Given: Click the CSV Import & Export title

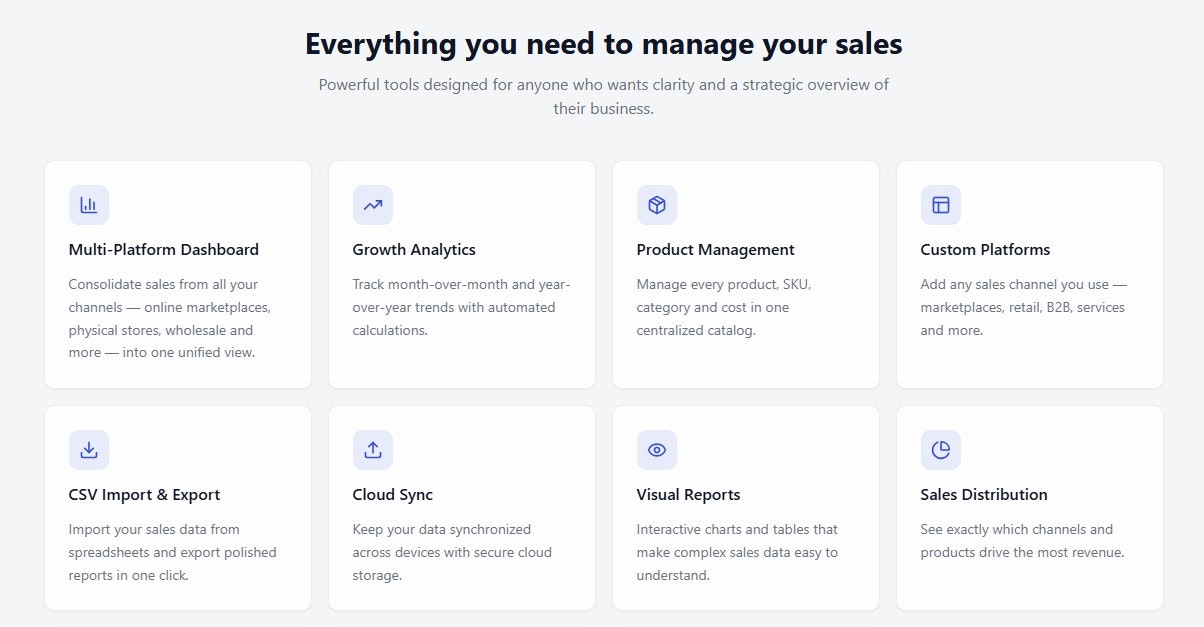Looking at the screenshot, I should point(143,494).
